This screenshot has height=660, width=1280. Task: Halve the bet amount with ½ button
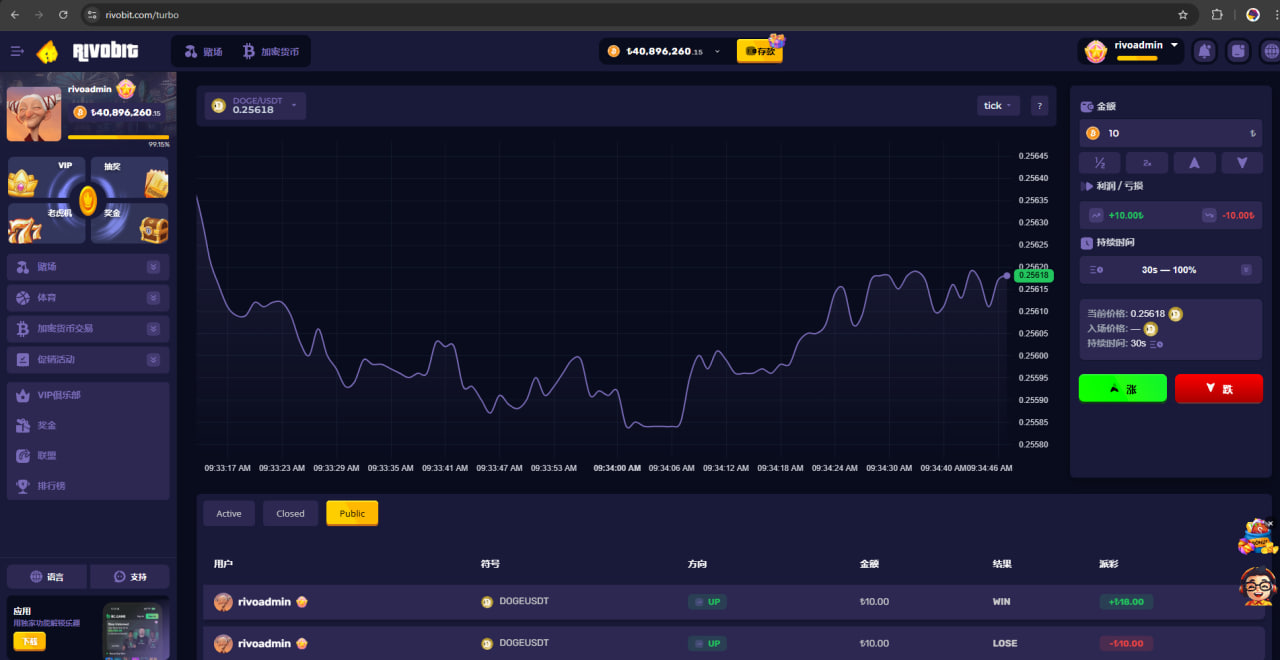click(x=1100, y=163)
